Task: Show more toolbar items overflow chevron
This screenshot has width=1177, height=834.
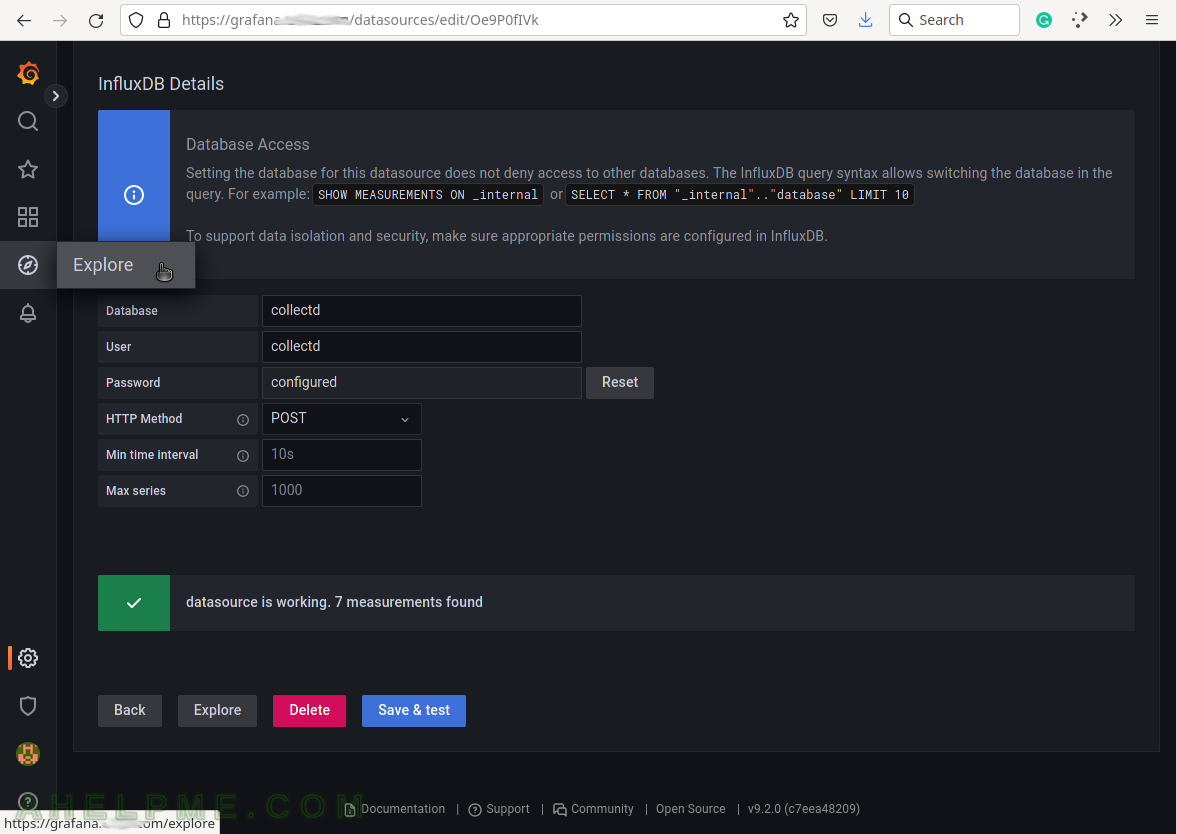Action: [1115, 20]
